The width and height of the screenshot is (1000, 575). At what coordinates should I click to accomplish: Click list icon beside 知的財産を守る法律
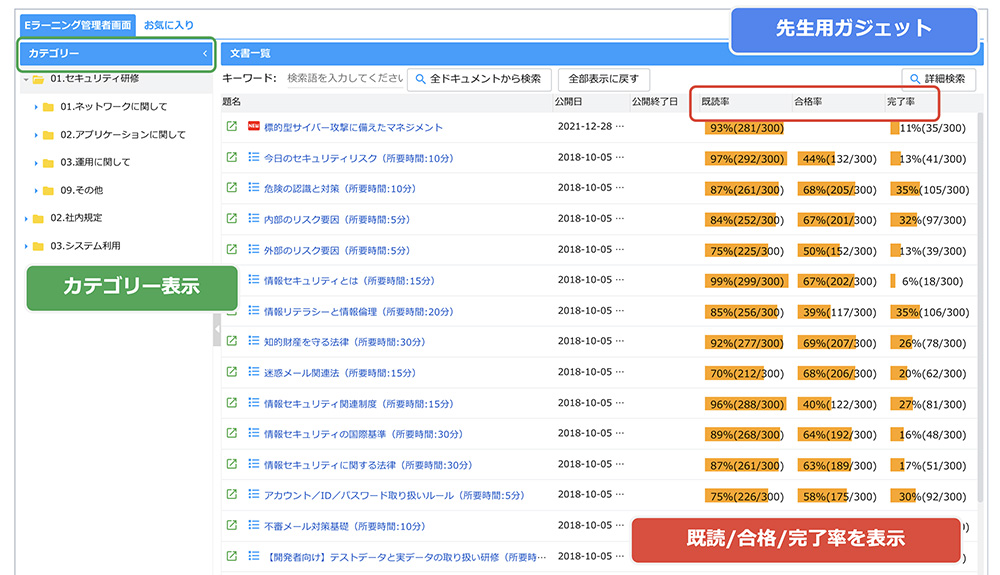click(253, 341)
